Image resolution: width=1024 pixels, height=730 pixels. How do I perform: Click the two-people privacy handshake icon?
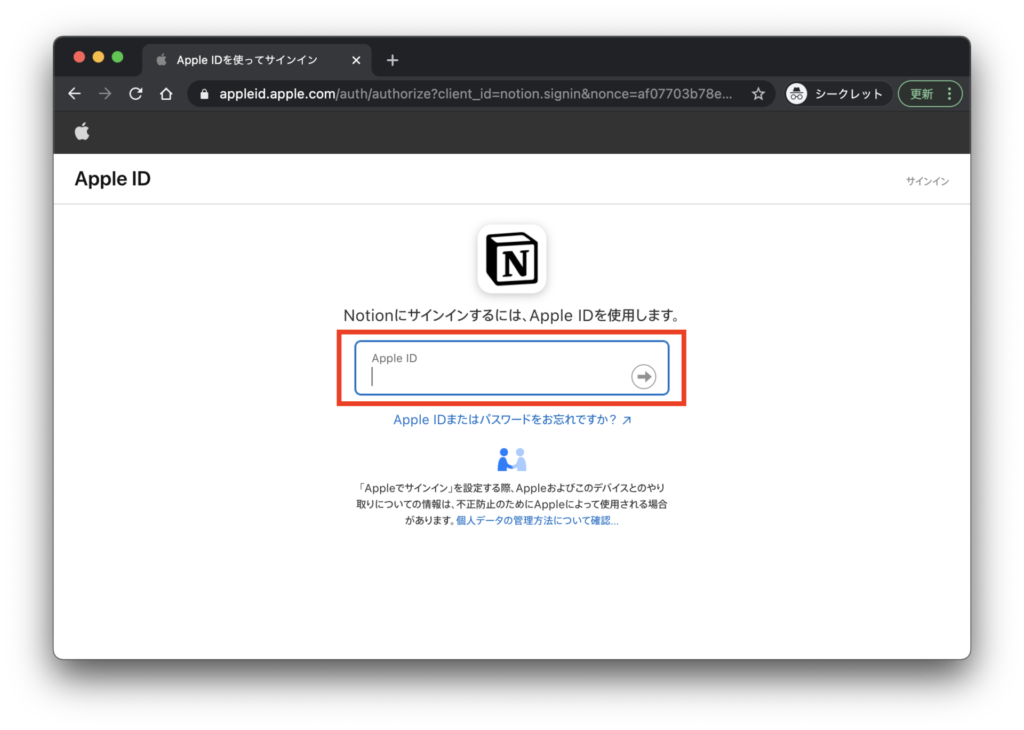coord(512,460)
